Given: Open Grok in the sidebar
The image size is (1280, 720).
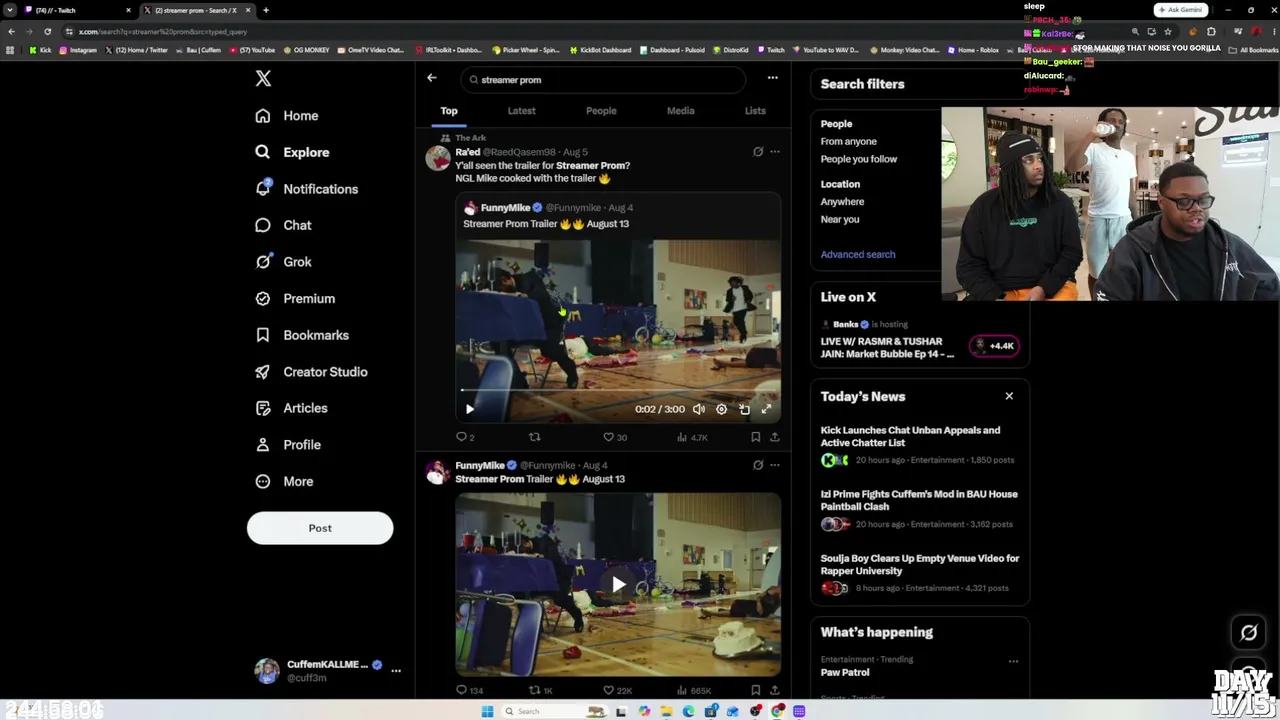Looking at the screenshot, I should tap(283, 262).
